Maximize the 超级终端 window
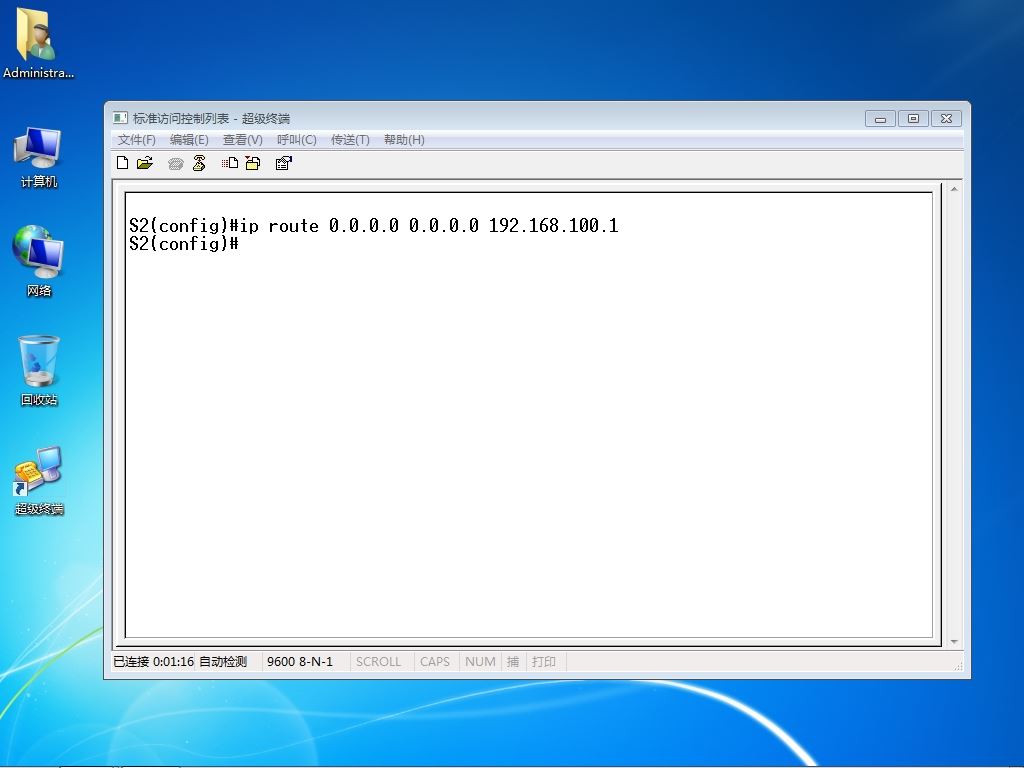Viewport: 1024px width, 768px height. click(x=913, y=119)
